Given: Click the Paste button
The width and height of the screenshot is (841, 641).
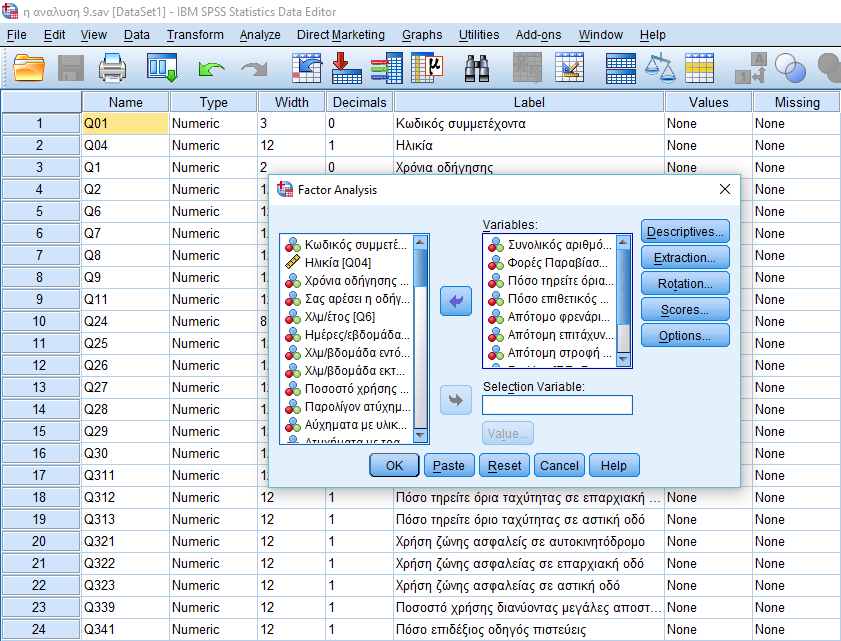Looking at the screenshot, I should click(449, 465).
